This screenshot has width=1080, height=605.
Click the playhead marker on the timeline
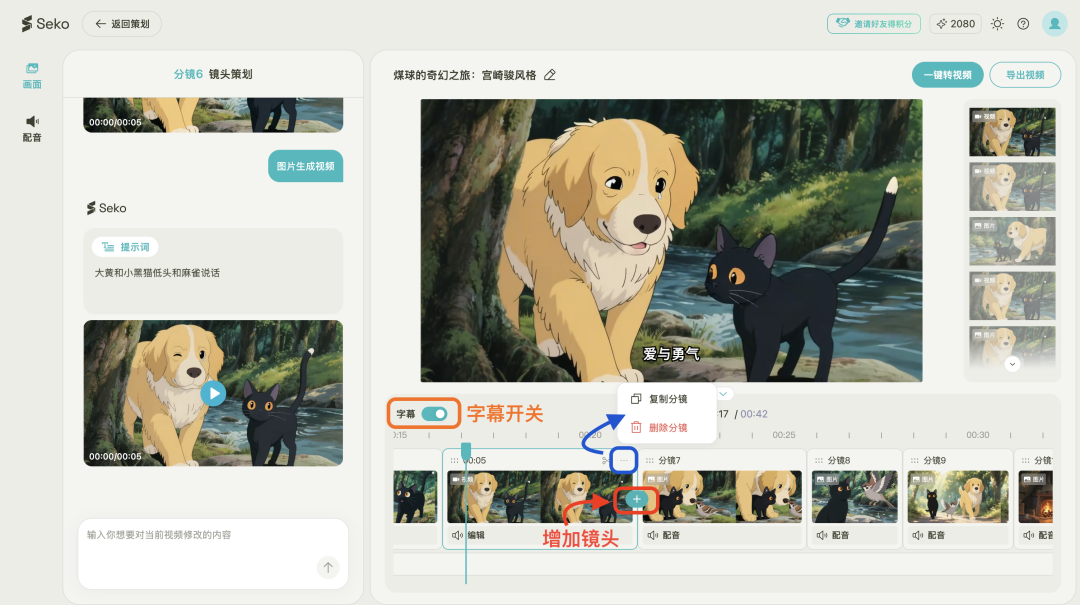pos(466,451)
